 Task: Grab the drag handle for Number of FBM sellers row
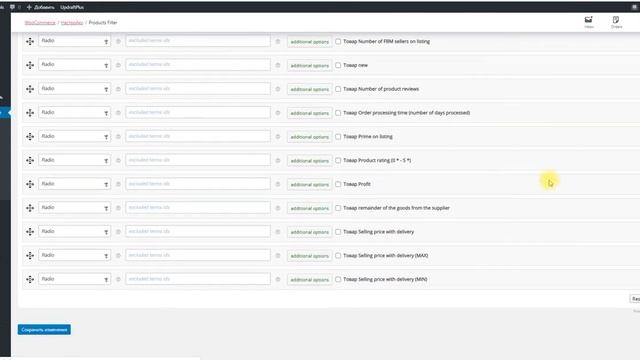pyautogui.click(x=30, y=41)
